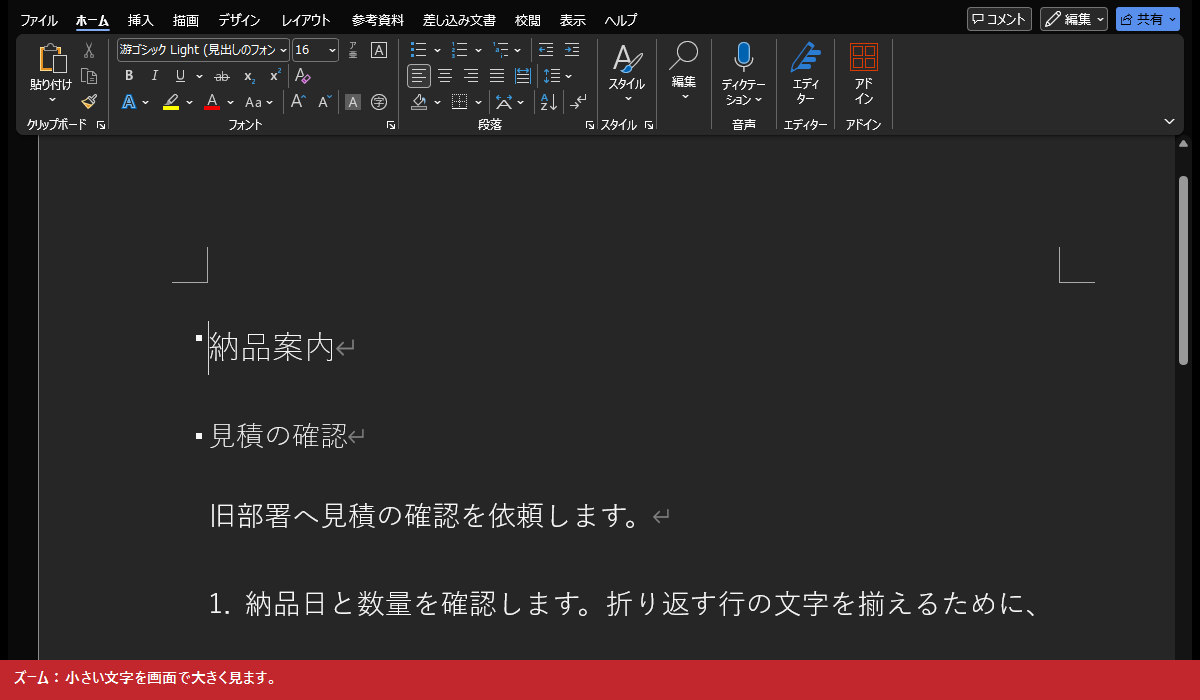Image resolution: width=1200 pixels, height=700 pixels.
Task: Switch to the 参考資料 tab
Action: coord(378,20)
